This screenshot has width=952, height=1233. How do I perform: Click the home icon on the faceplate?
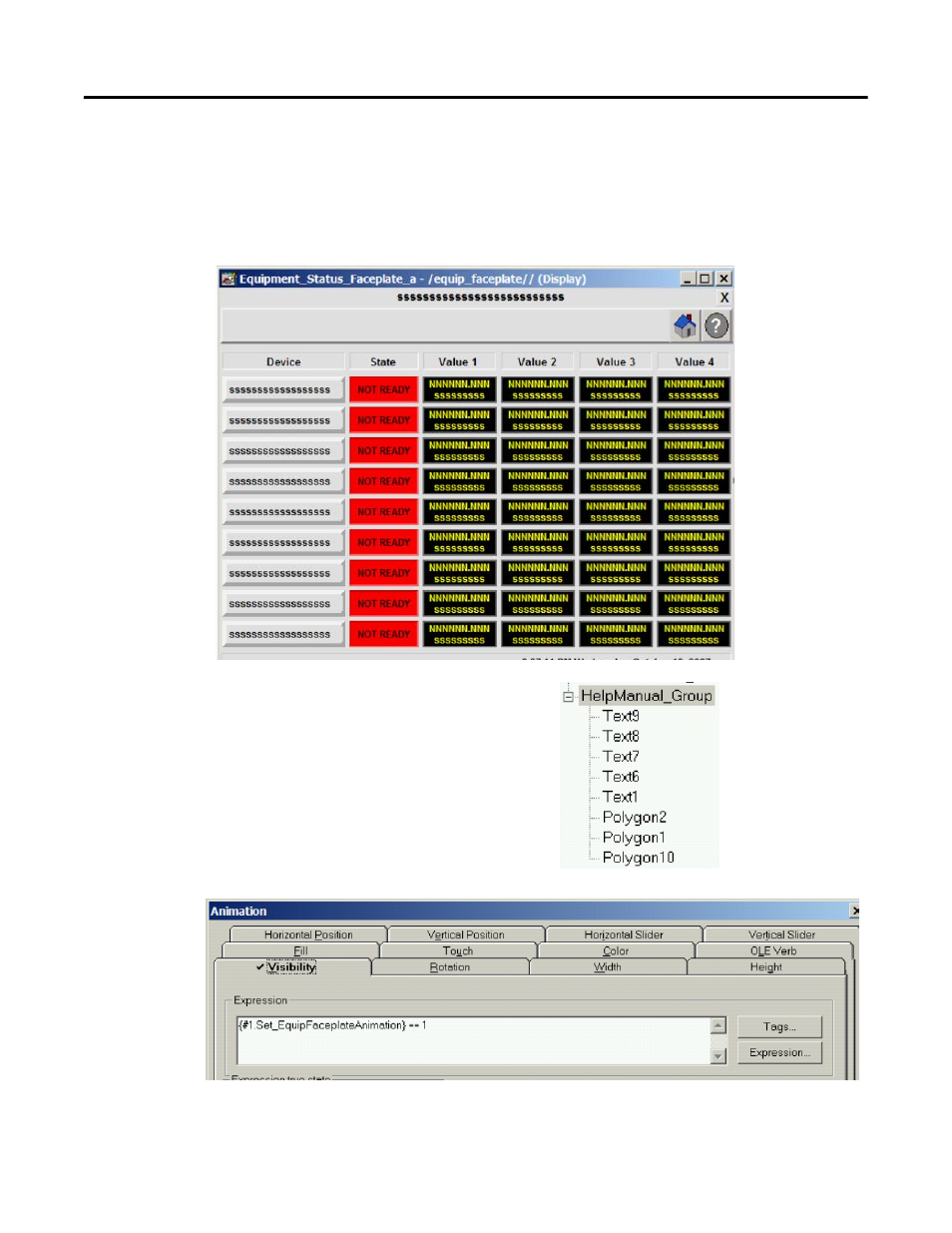(686, 325)
